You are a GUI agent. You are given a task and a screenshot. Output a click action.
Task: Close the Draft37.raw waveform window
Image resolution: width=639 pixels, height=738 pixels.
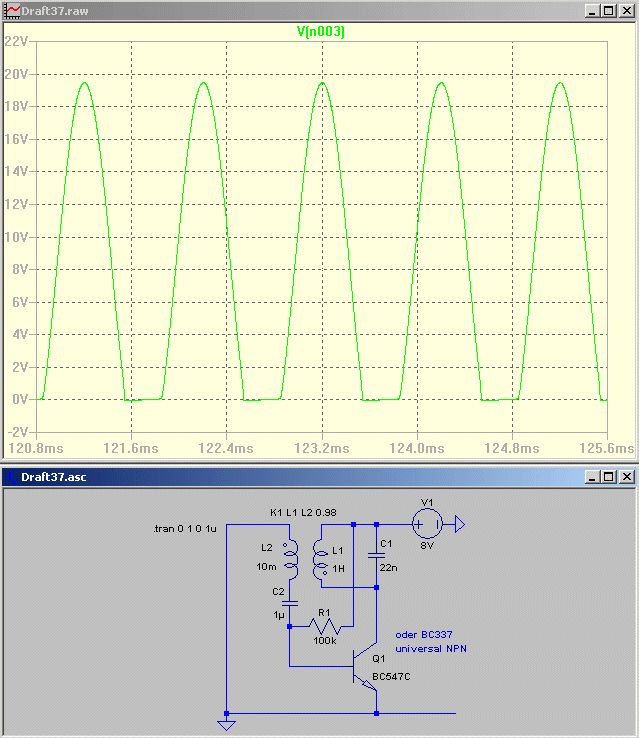(x=627, y=10)
